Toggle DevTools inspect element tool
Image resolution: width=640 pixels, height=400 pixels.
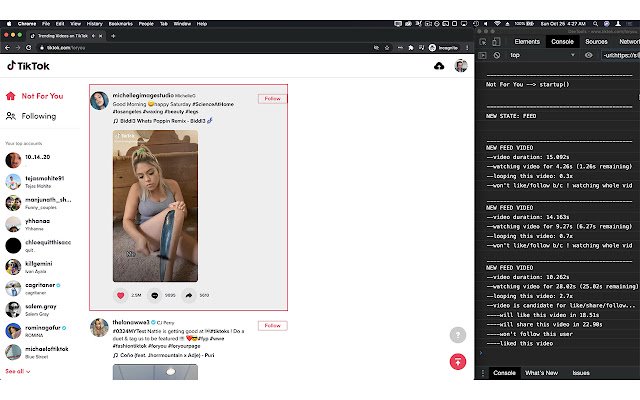483,42
